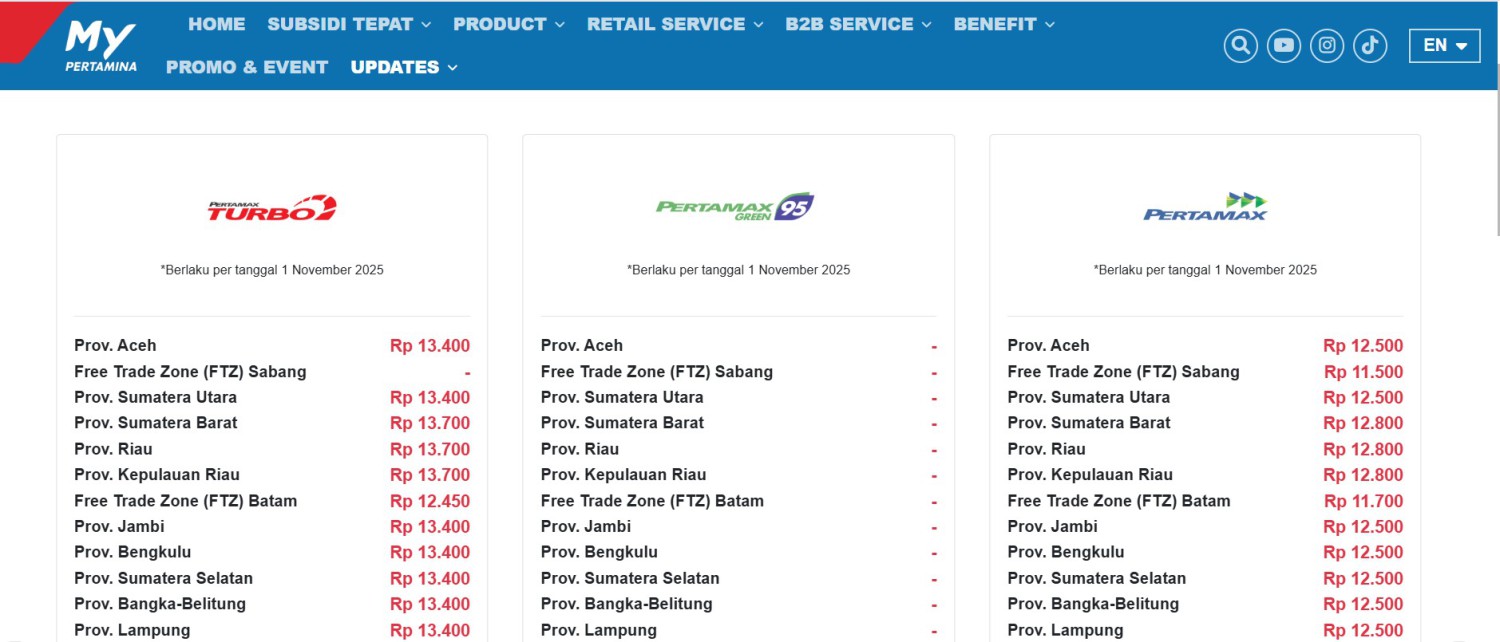The image size is (1500, 642).
Task: Open Pertamina's Instagram icon
Action: click(x=1326, y=45)
